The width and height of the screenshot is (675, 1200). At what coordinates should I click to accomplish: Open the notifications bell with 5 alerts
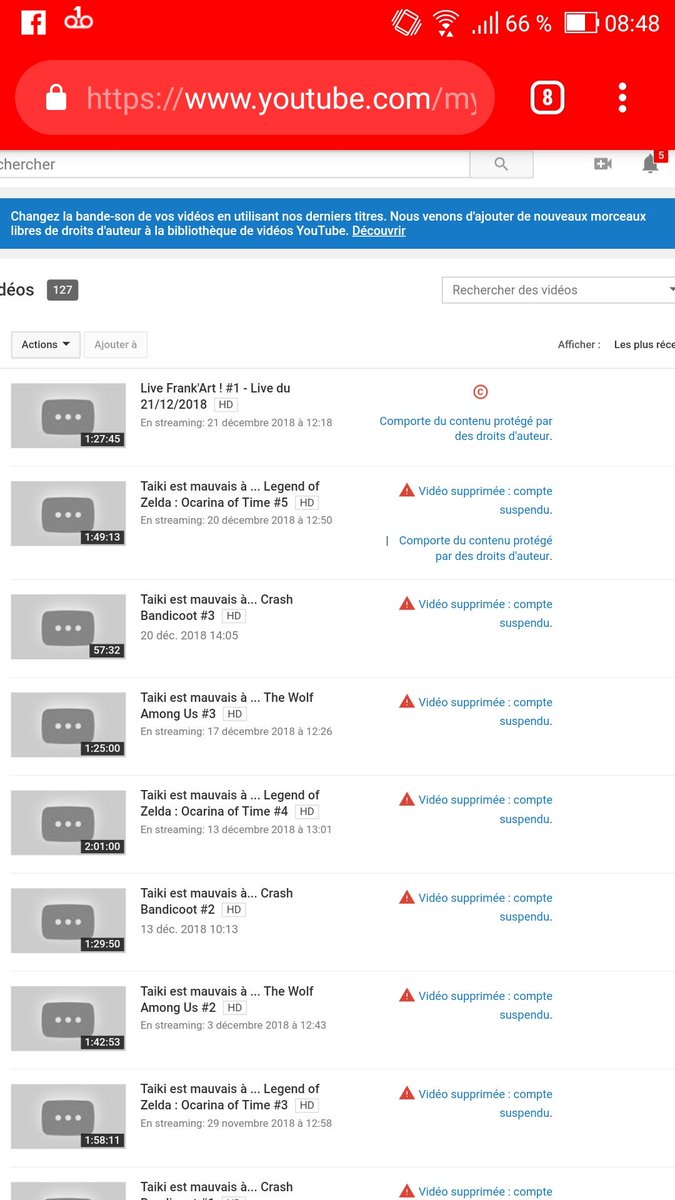coord(651,163)
